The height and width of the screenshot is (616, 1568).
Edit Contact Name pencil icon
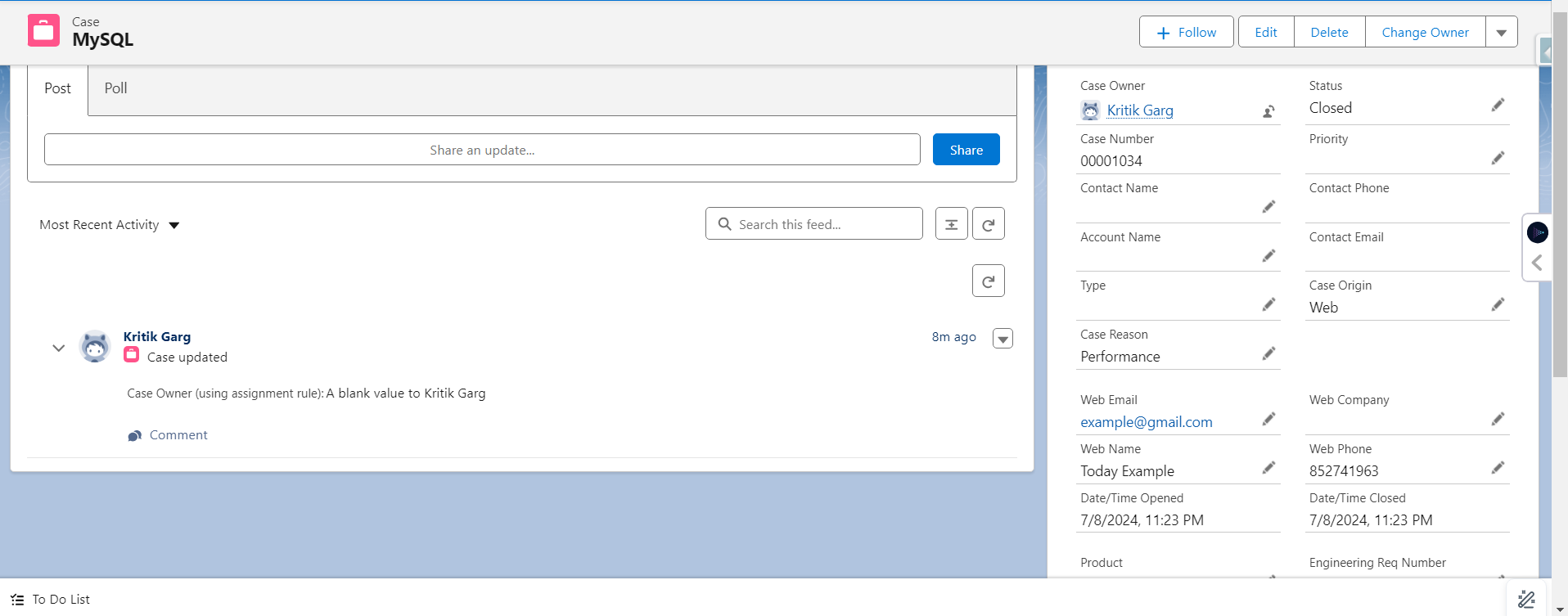click(x=1268, y=207)
